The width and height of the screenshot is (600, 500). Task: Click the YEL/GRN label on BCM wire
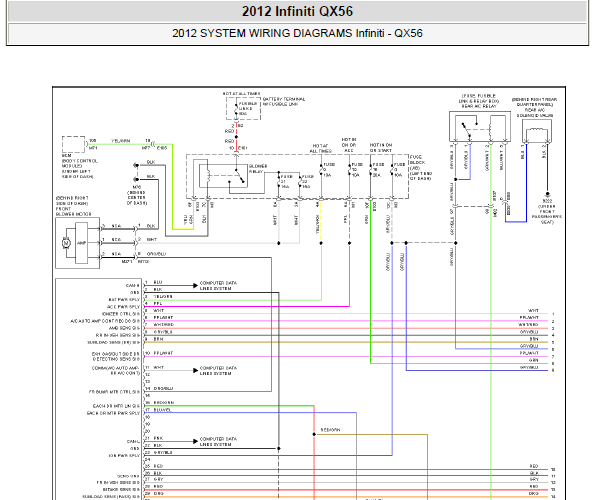[x=121, y=141]
